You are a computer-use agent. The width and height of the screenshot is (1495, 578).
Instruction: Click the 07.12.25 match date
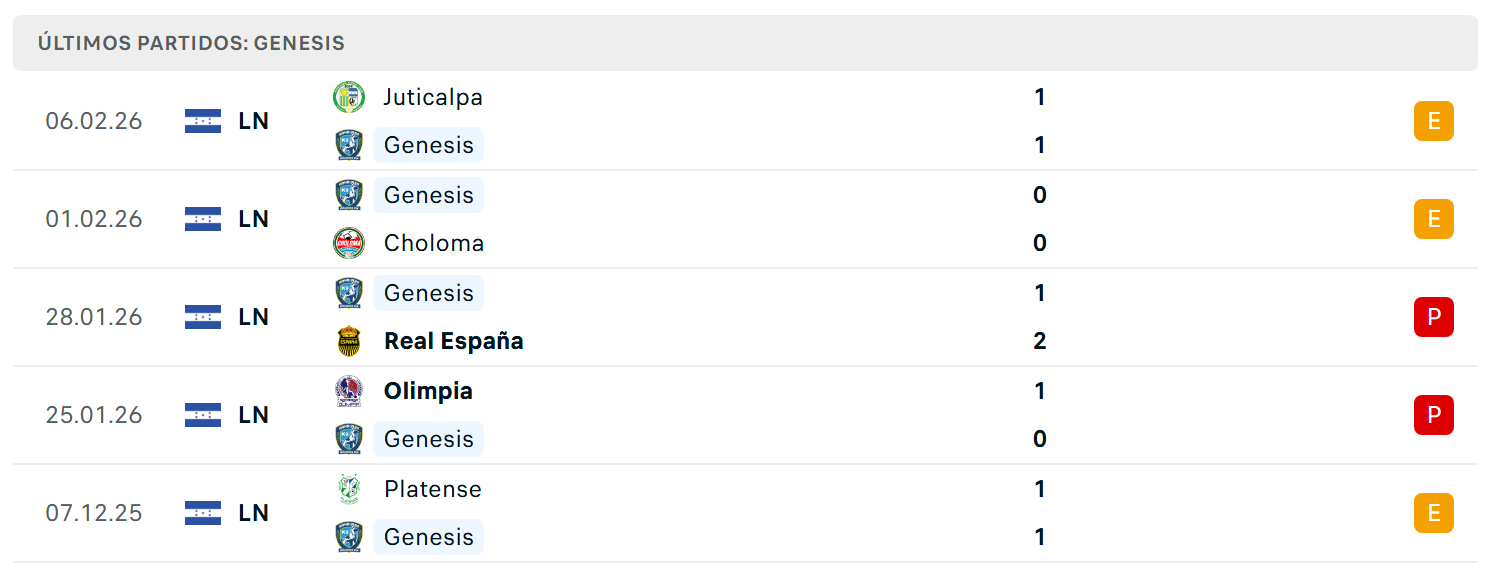coord(94,513)
